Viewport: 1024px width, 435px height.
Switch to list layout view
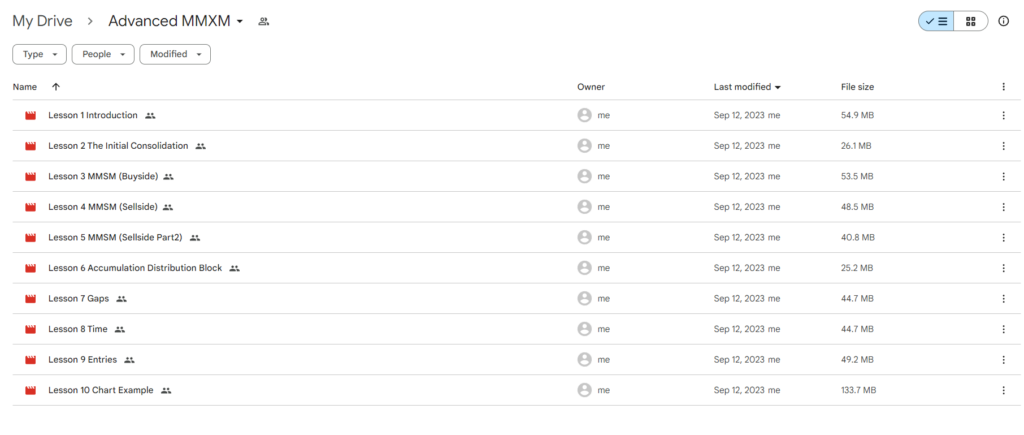(936, 21)
